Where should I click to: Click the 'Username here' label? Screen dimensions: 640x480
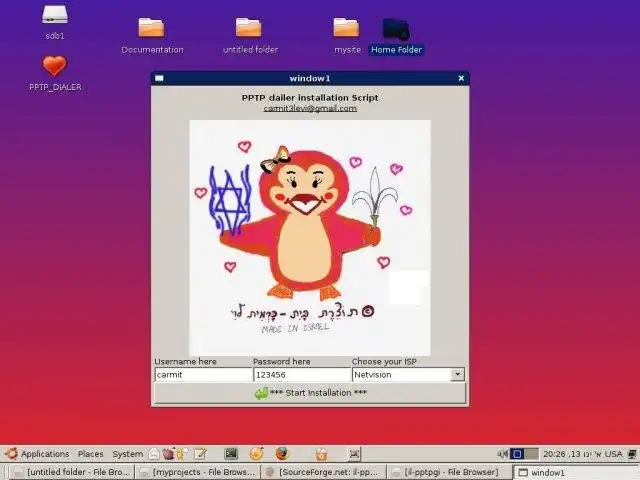pos(185,362)
